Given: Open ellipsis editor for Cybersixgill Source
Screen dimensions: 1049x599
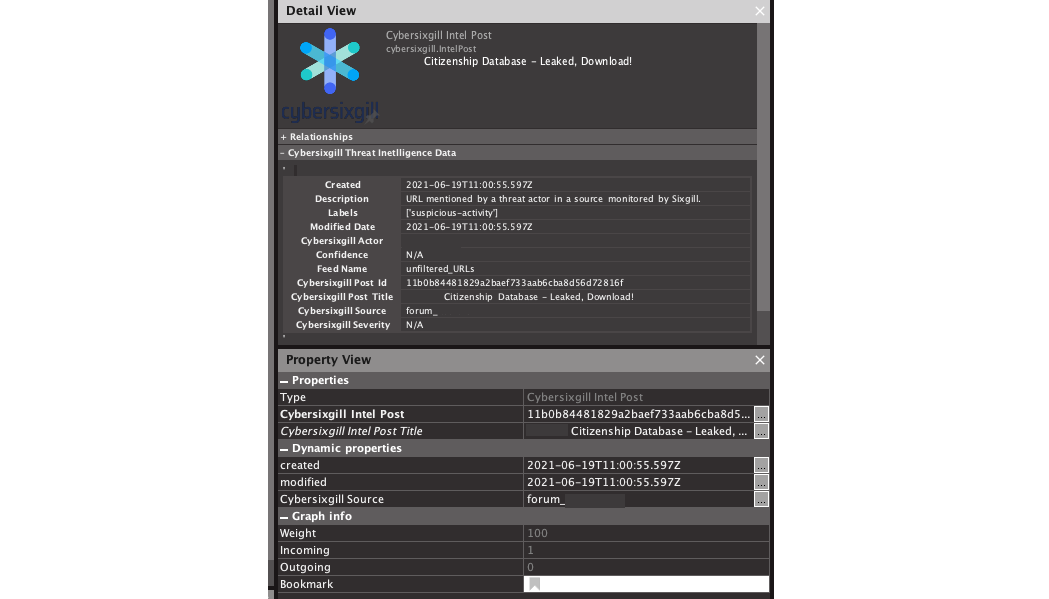Looking at the screenshot, I should click(761, 499).
